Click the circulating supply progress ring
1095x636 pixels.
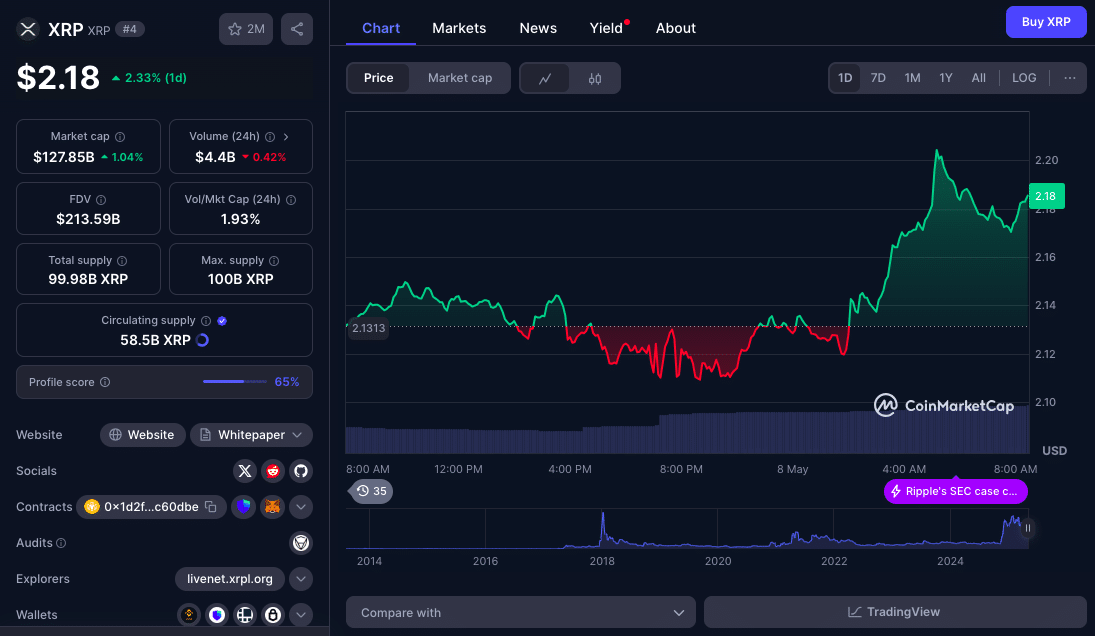(x=203, y=340)
